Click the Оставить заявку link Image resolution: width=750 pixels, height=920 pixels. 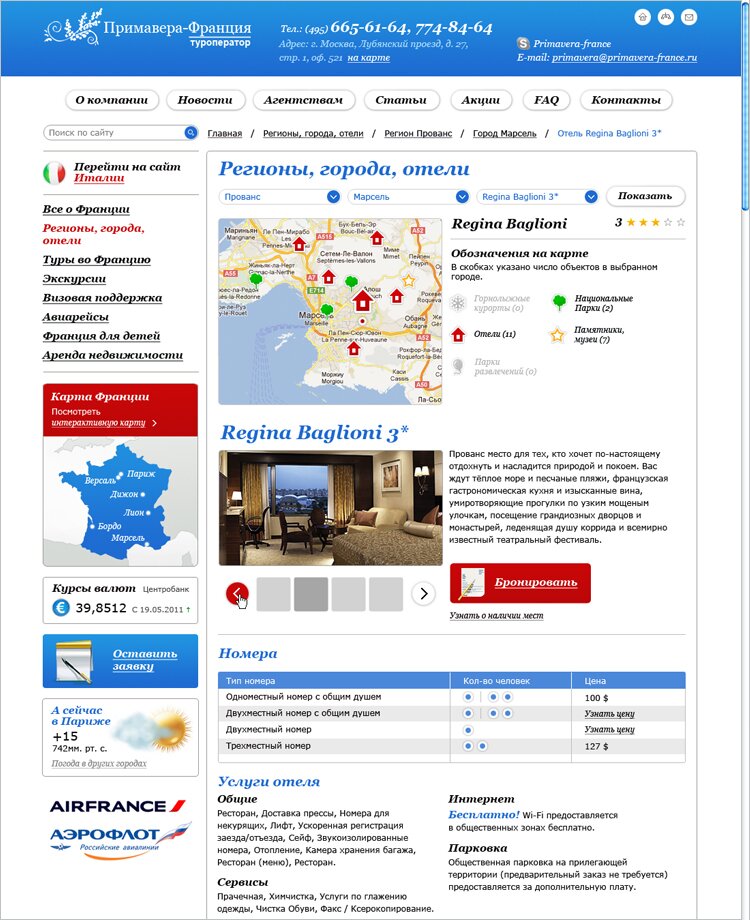[x=144, y=660]
